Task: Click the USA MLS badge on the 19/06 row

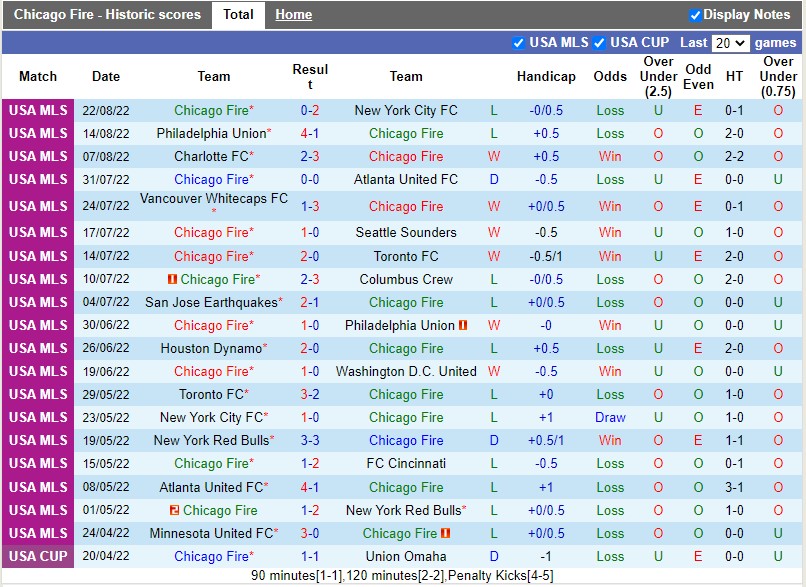Action: (x=38, y=371)
